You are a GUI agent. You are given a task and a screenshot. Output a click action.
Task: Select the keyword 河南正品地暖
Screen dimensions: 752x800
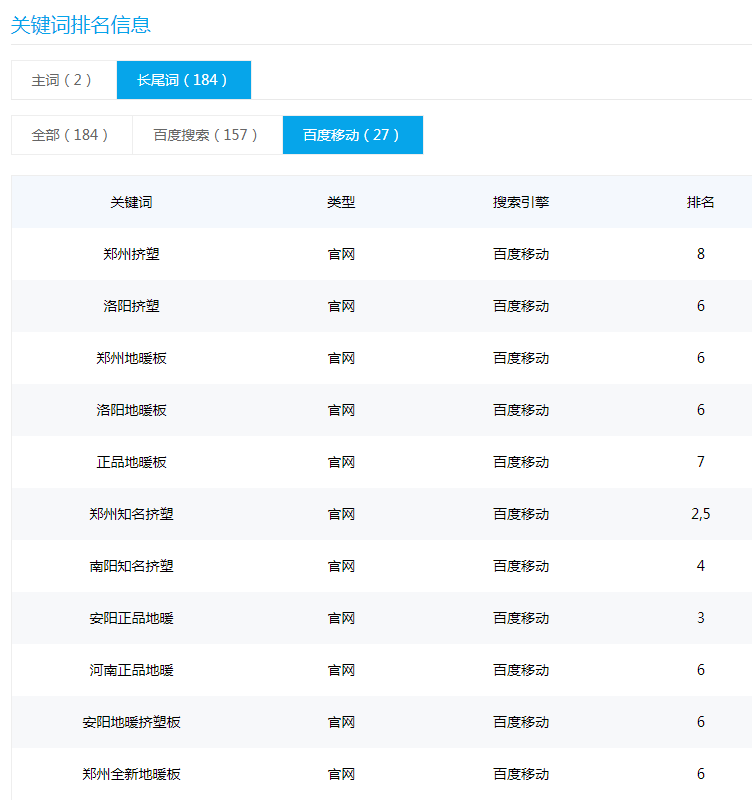(132, 670)
